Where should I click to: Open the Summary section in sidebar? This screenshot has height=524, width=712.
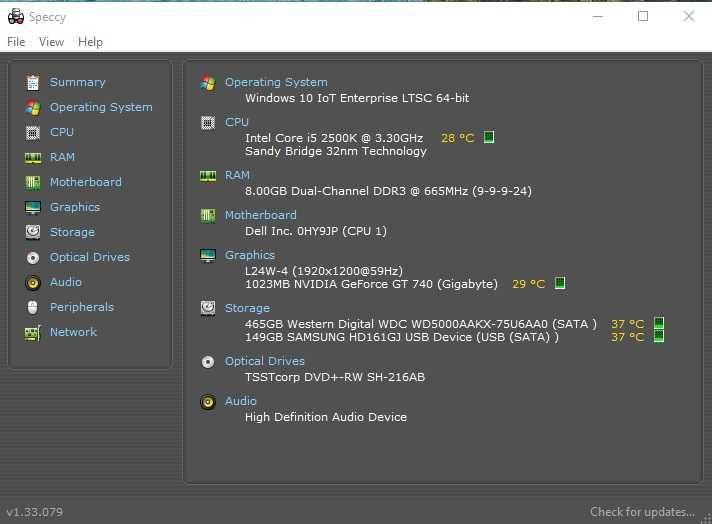[77, 82]
